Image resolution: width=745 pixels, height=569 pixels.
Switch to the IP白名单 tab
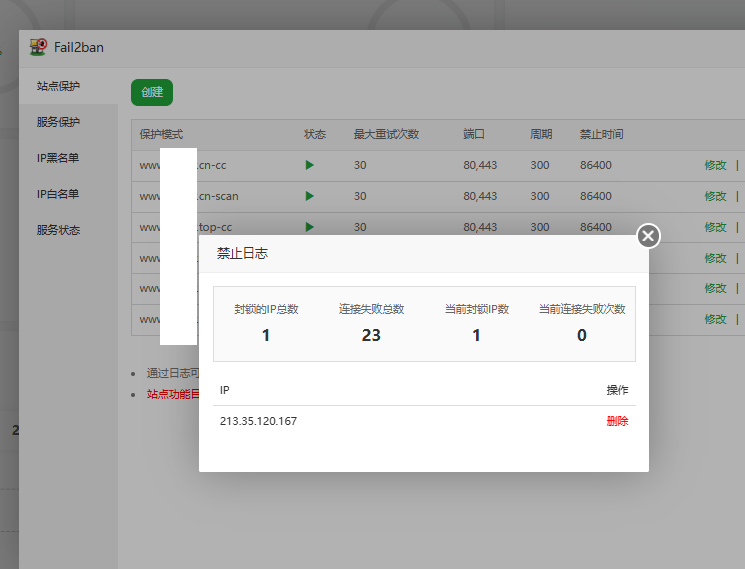(x=68, y=194)
